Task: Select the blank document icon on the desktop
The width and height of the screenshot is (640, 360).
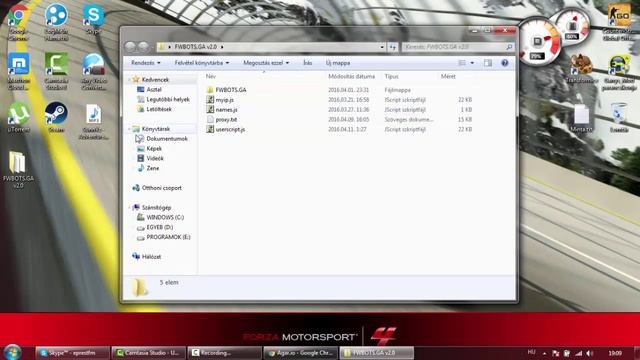Action: (x=581, y=118)
